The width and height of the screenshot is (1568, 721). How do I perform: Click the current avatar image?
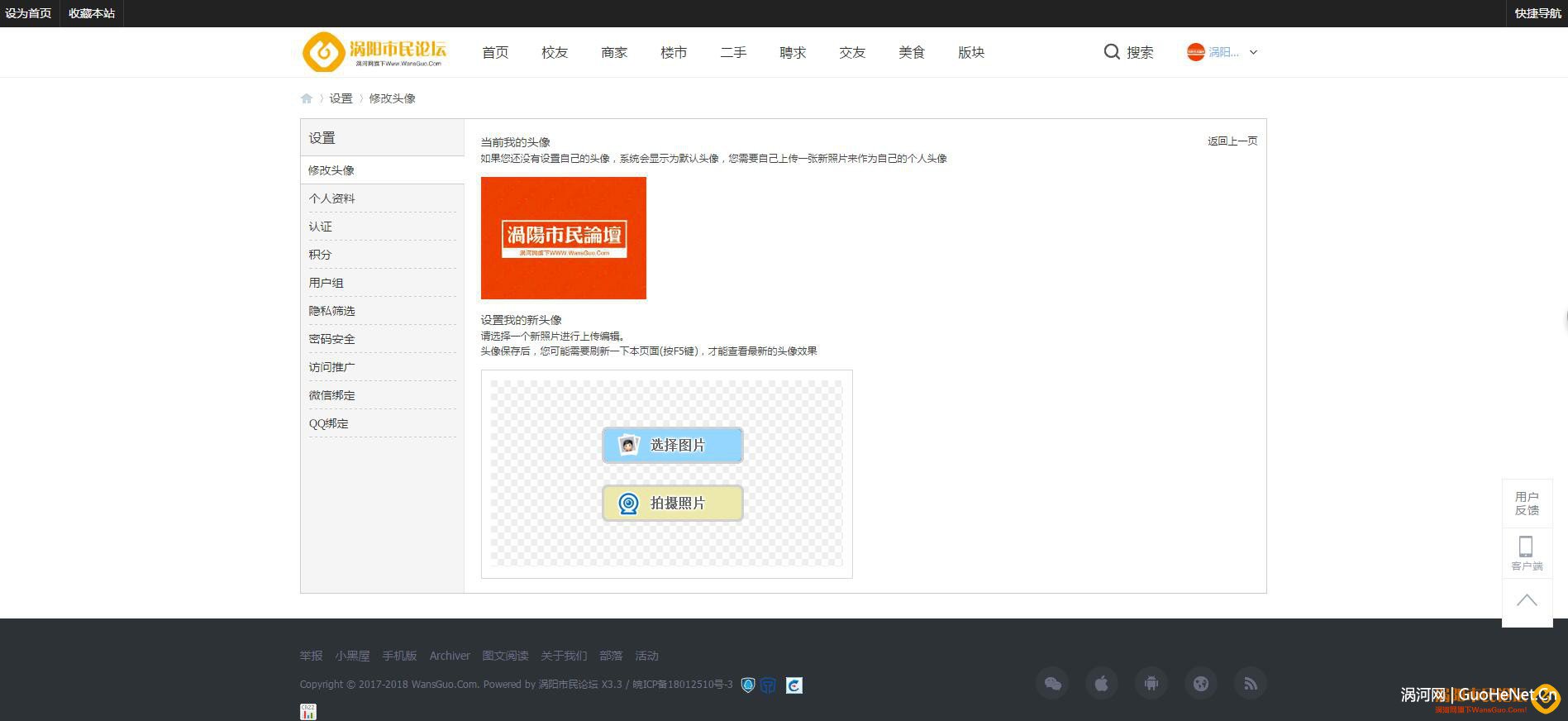[564, 238]
